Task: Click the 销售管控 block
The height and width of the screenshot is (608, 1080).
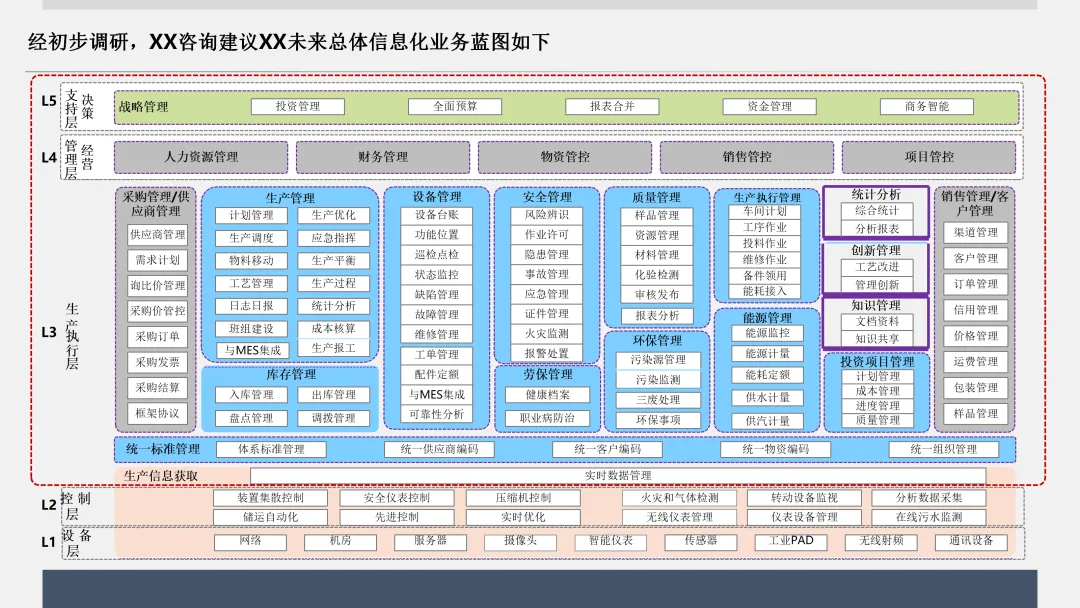Action: coord(747,157)
